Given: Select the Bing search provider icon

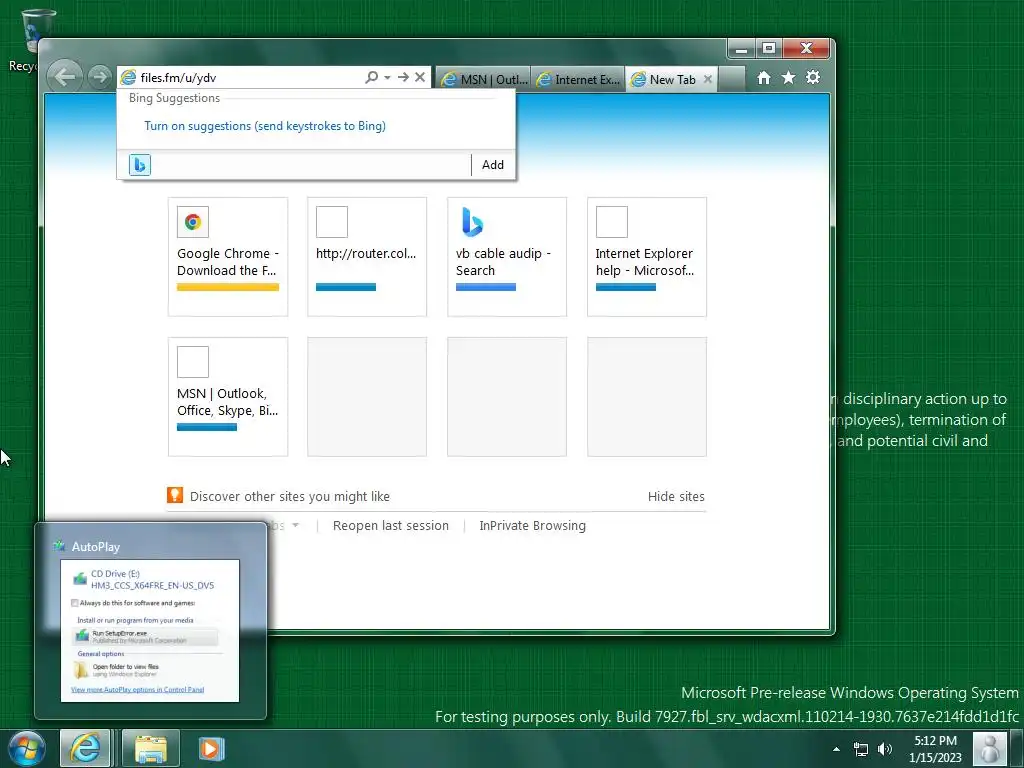Looking at the screenshot, I should pos(140,165).
